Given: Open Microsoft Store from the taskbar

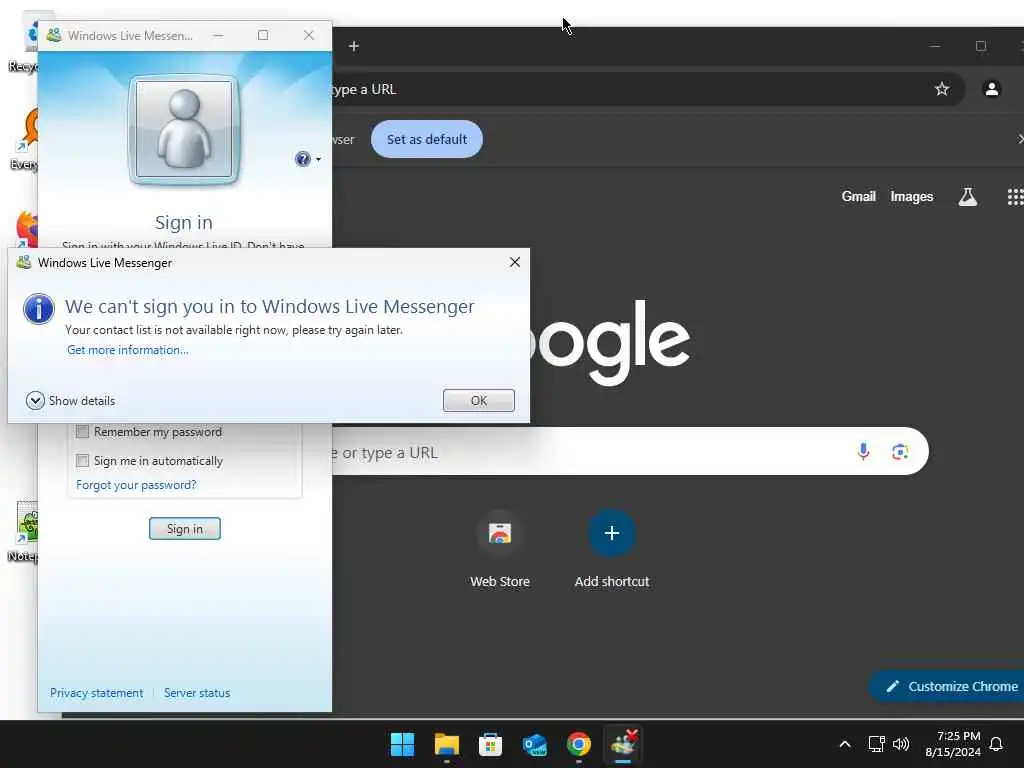Looking at the screenshot, I should point(490,744).
